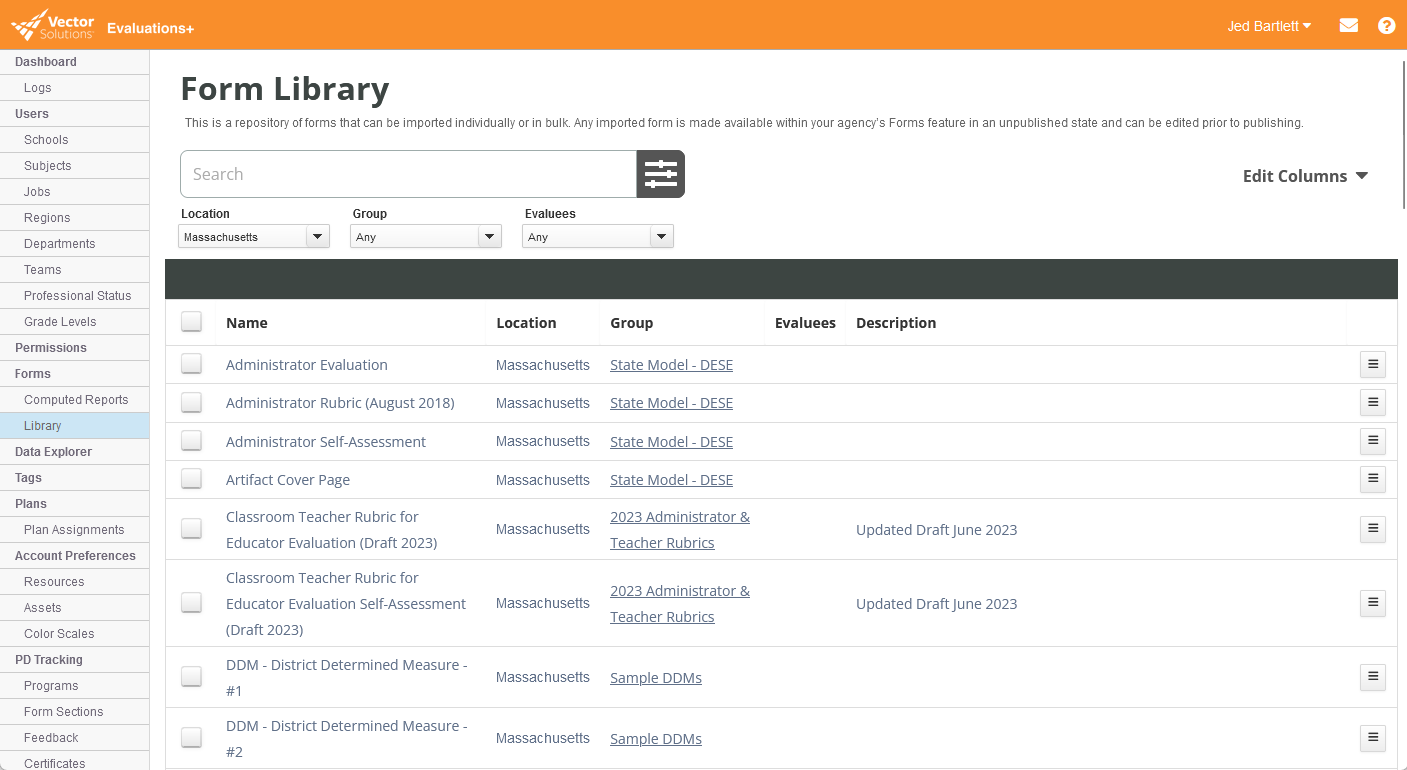Screen dimensions: 1407x770
Task: Expand the Edit Columns menu
Action: 1304,176
